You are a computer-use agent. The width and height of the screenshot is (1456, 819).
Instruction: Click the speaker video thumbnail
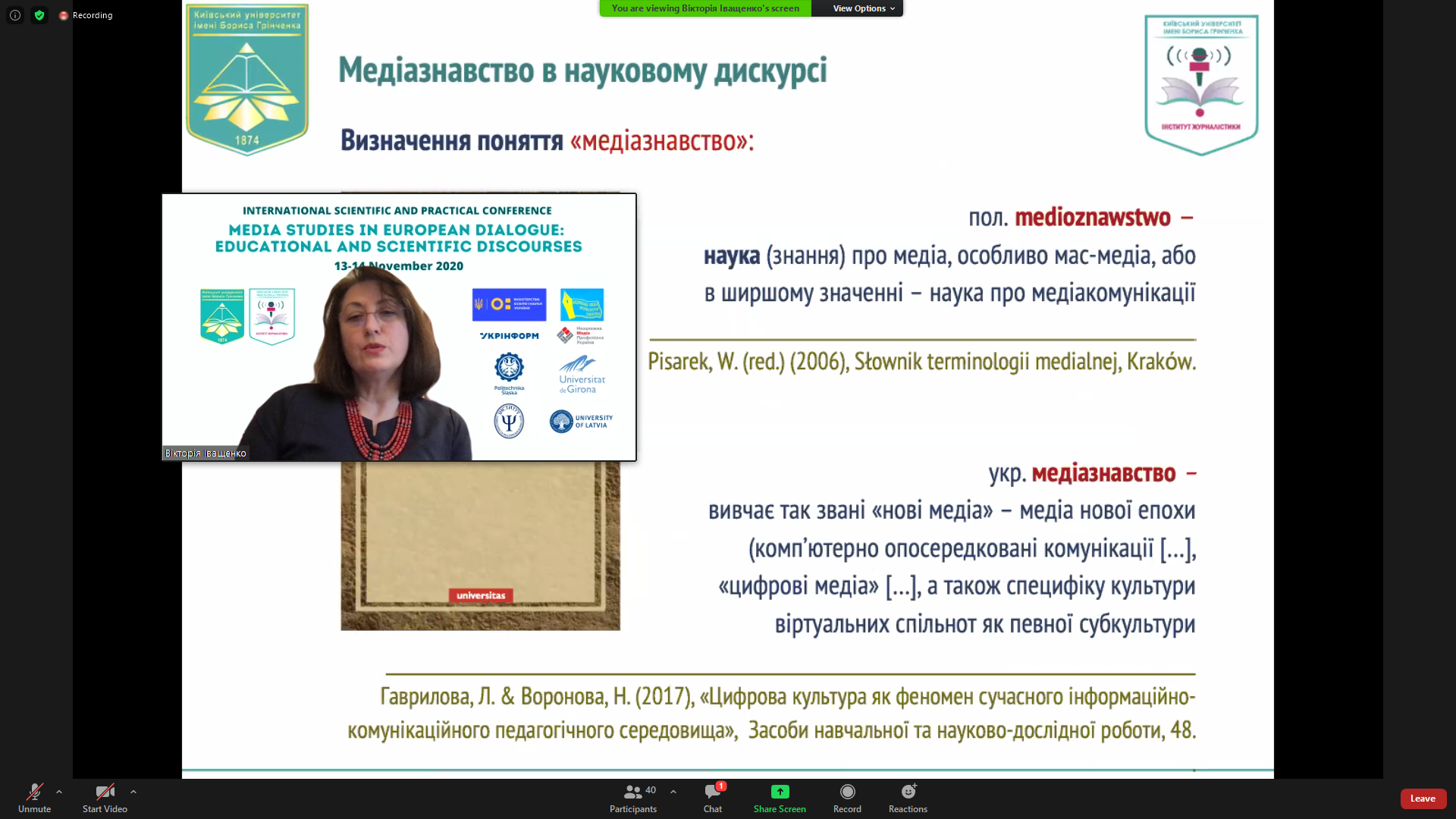pos(399,326)
